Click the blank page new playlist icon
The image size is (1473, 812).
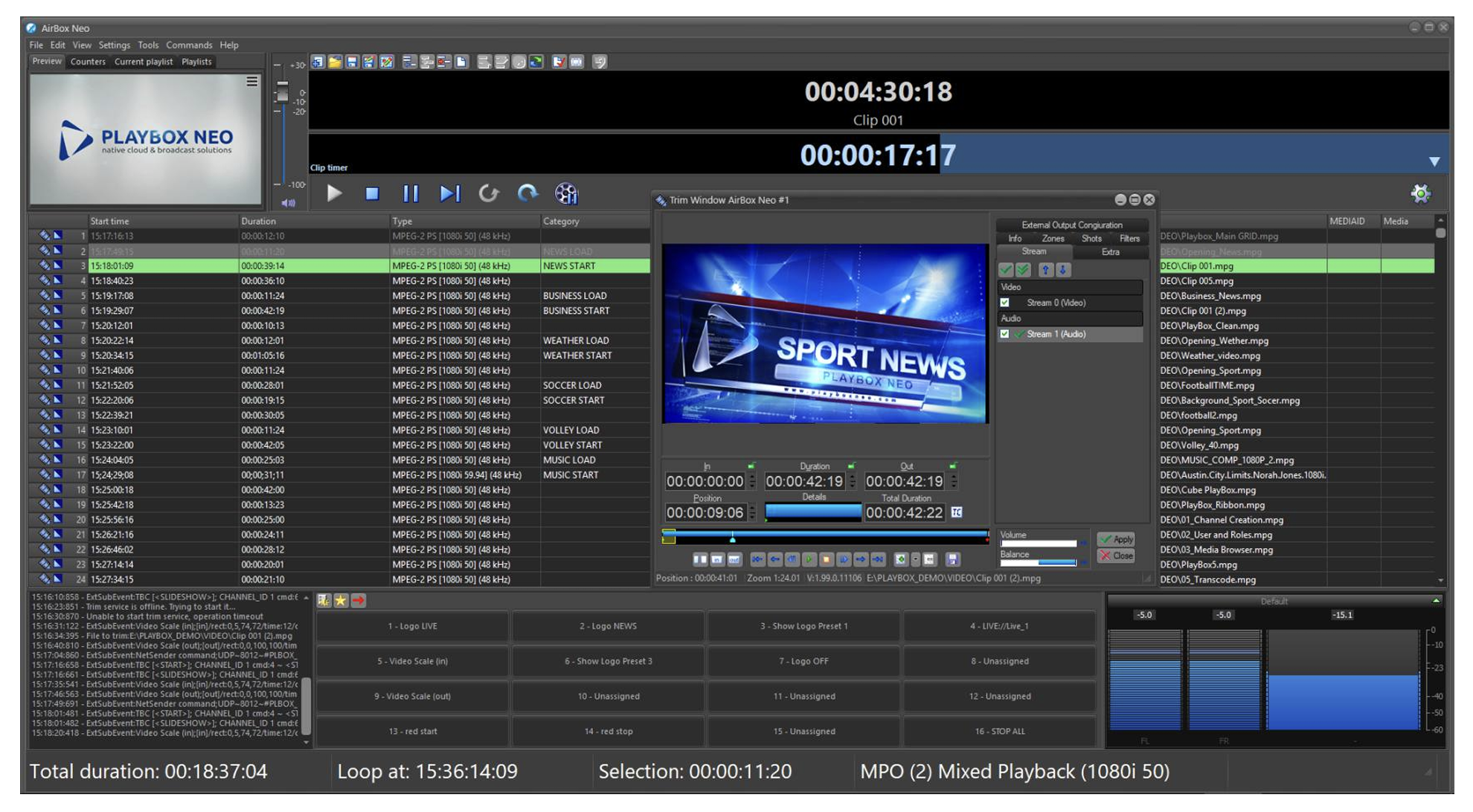click(462, 62)
